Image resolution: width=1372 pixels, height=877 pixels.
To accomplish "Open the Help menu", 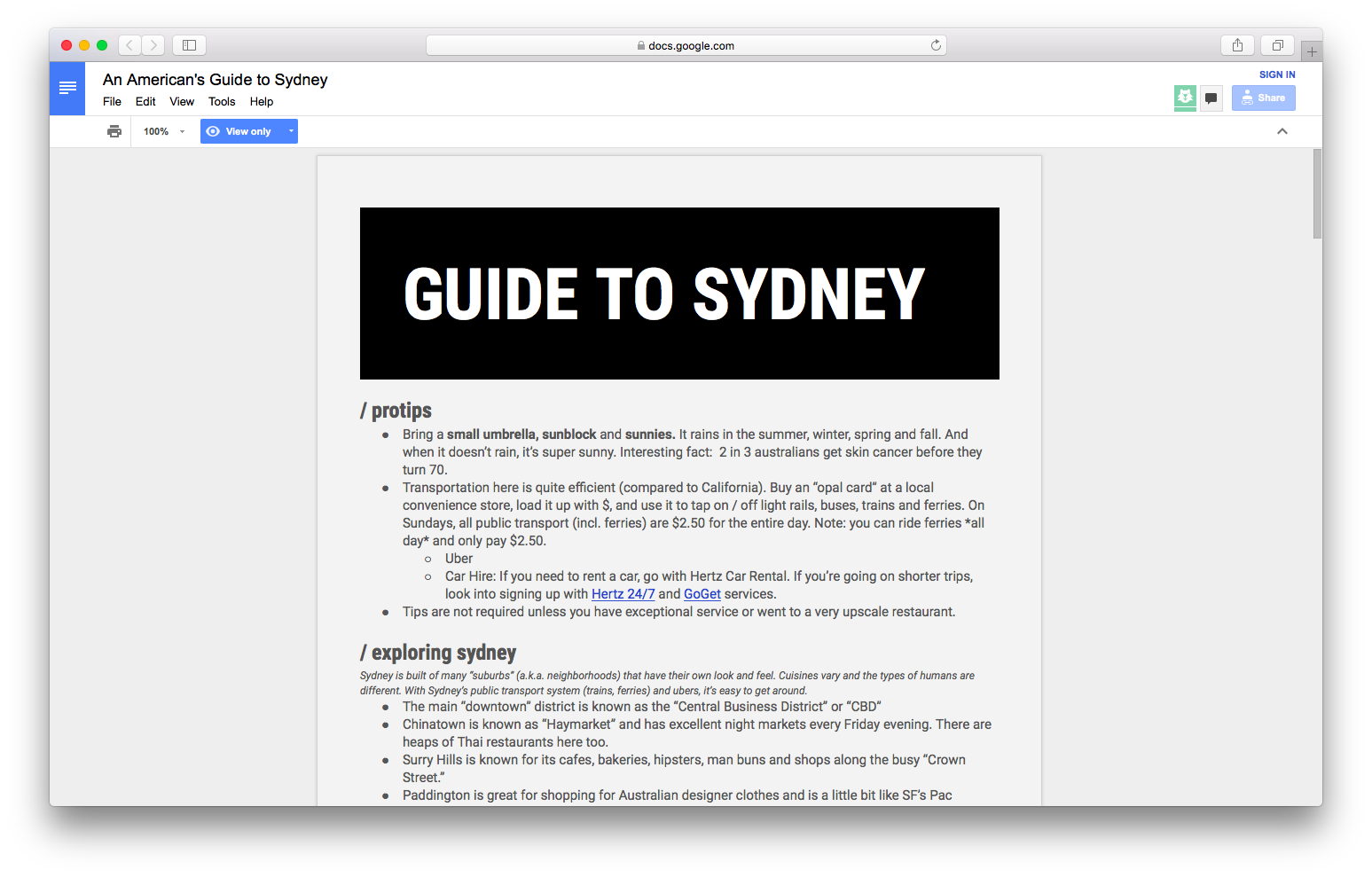I will (x=262, y=102).
